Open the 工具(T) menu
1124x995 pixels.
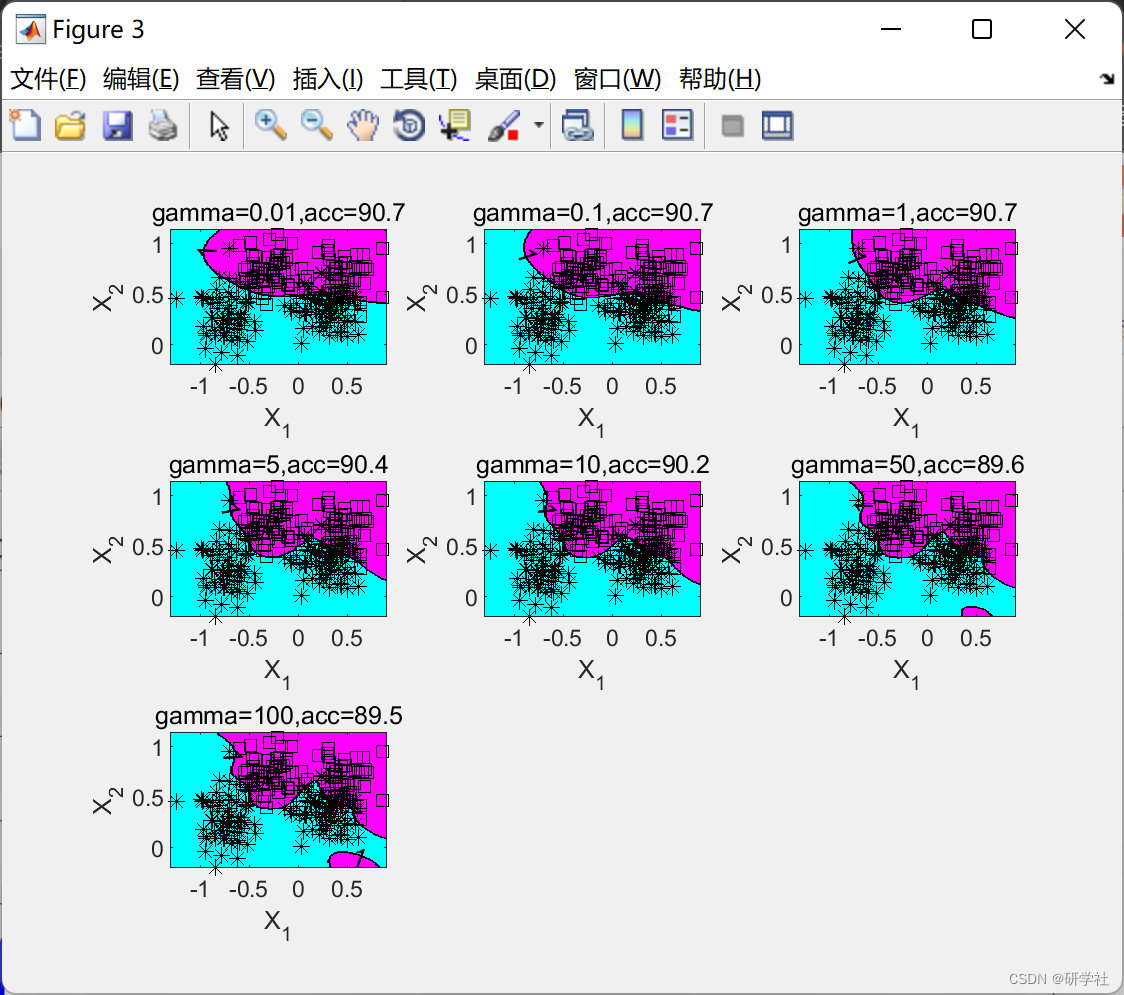click(419, 79)
